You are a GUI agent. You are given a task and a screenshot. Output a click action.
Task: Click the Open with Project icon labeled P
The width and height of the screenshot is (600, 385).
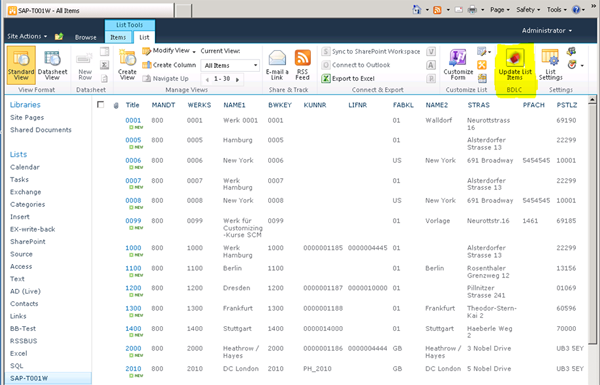pos(431,78)
